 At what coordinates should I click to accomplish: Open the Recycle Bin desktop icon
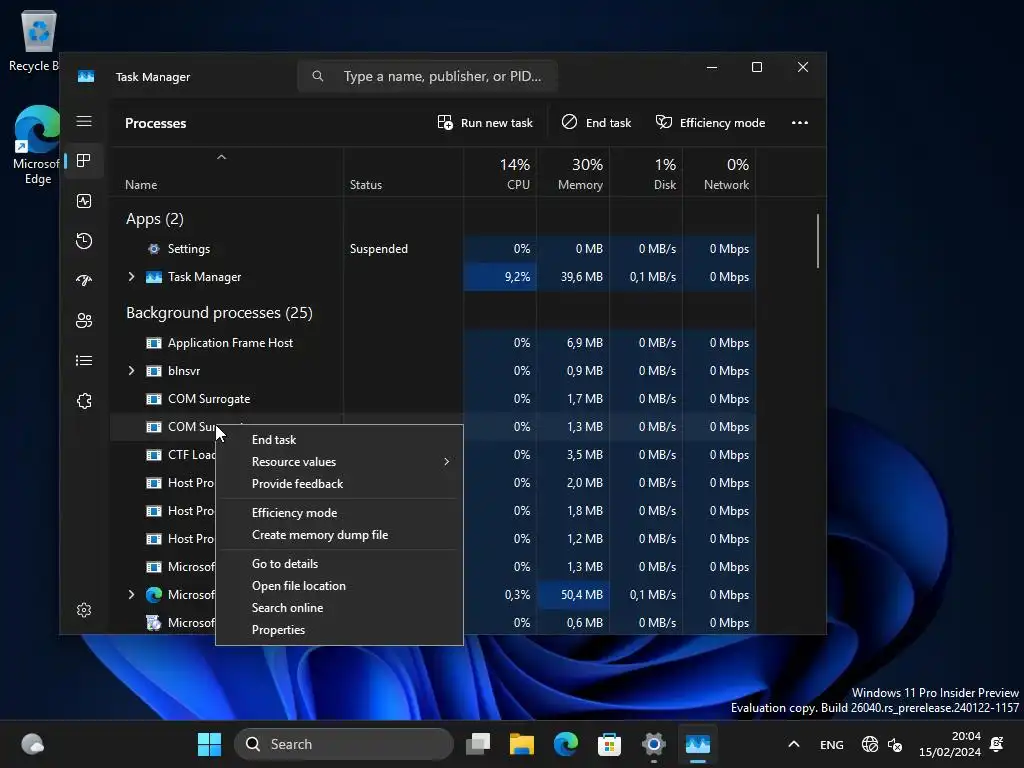tap(38, 39)
